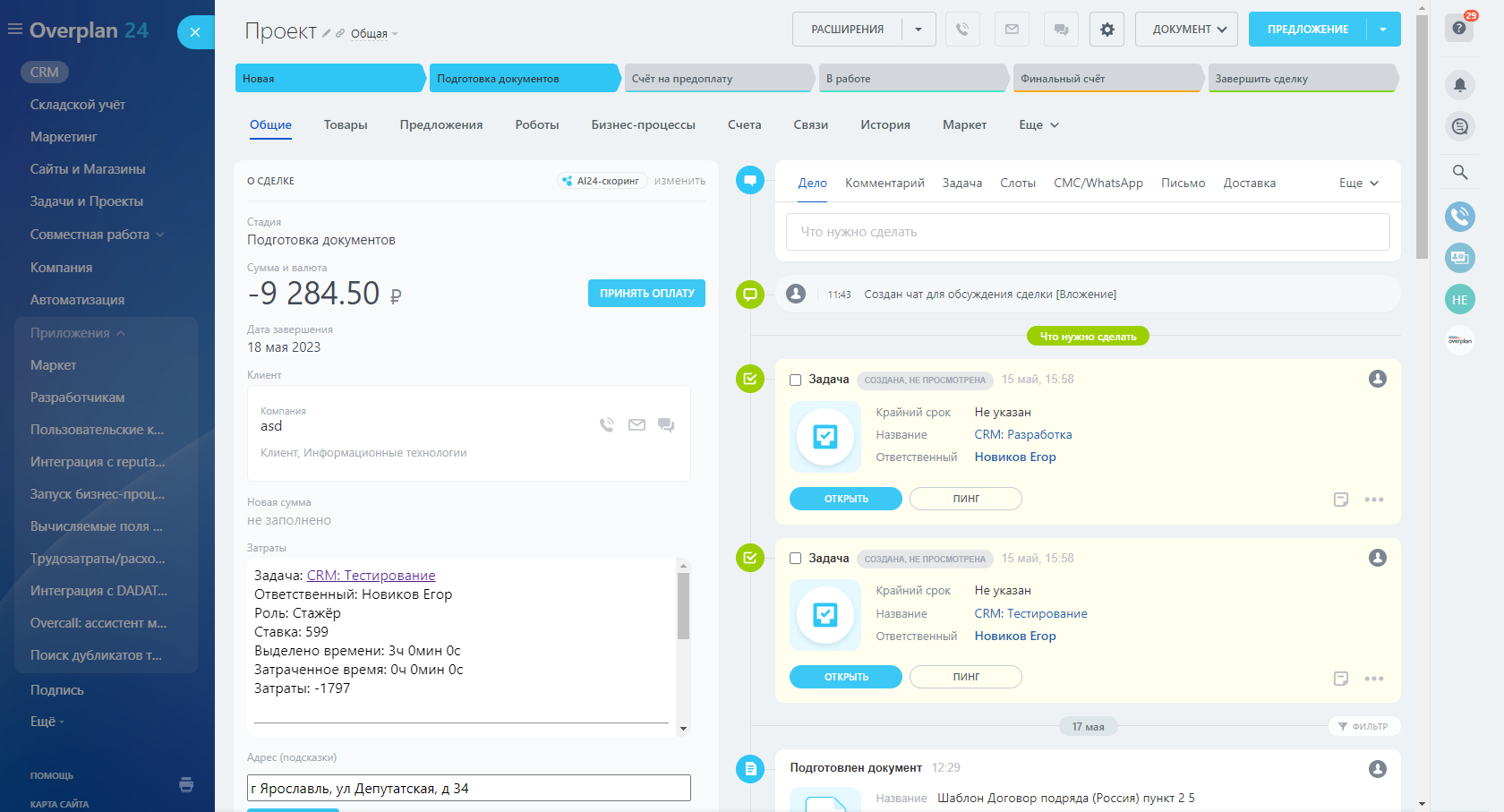
Task: Click the chat bubble icon in top toolbar
Action: pos(1061,30)
